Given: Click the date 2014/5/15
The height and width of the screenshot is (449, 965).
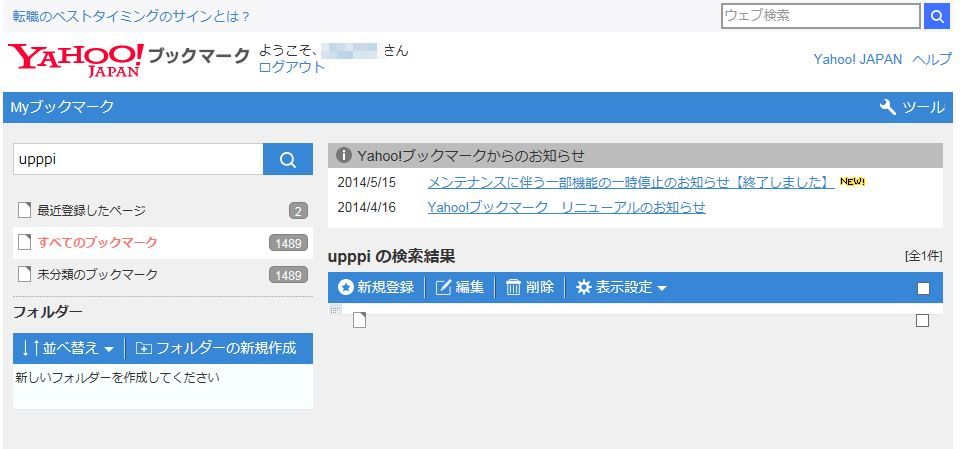Looking at the screenshot, I should 367,183.
